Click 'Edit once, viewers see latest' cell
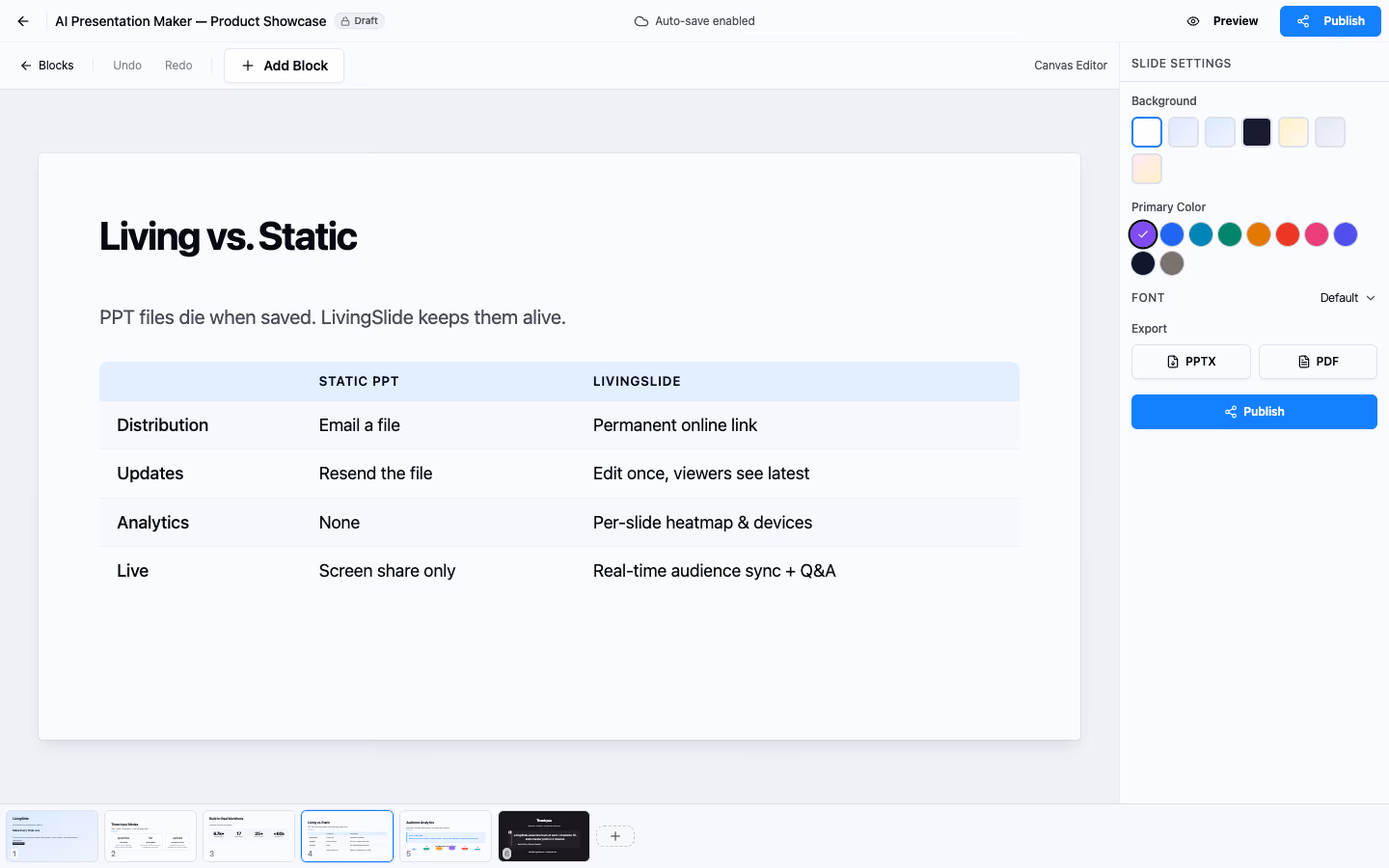Viewport: 1389px width, 868px height. coord(701,474)
